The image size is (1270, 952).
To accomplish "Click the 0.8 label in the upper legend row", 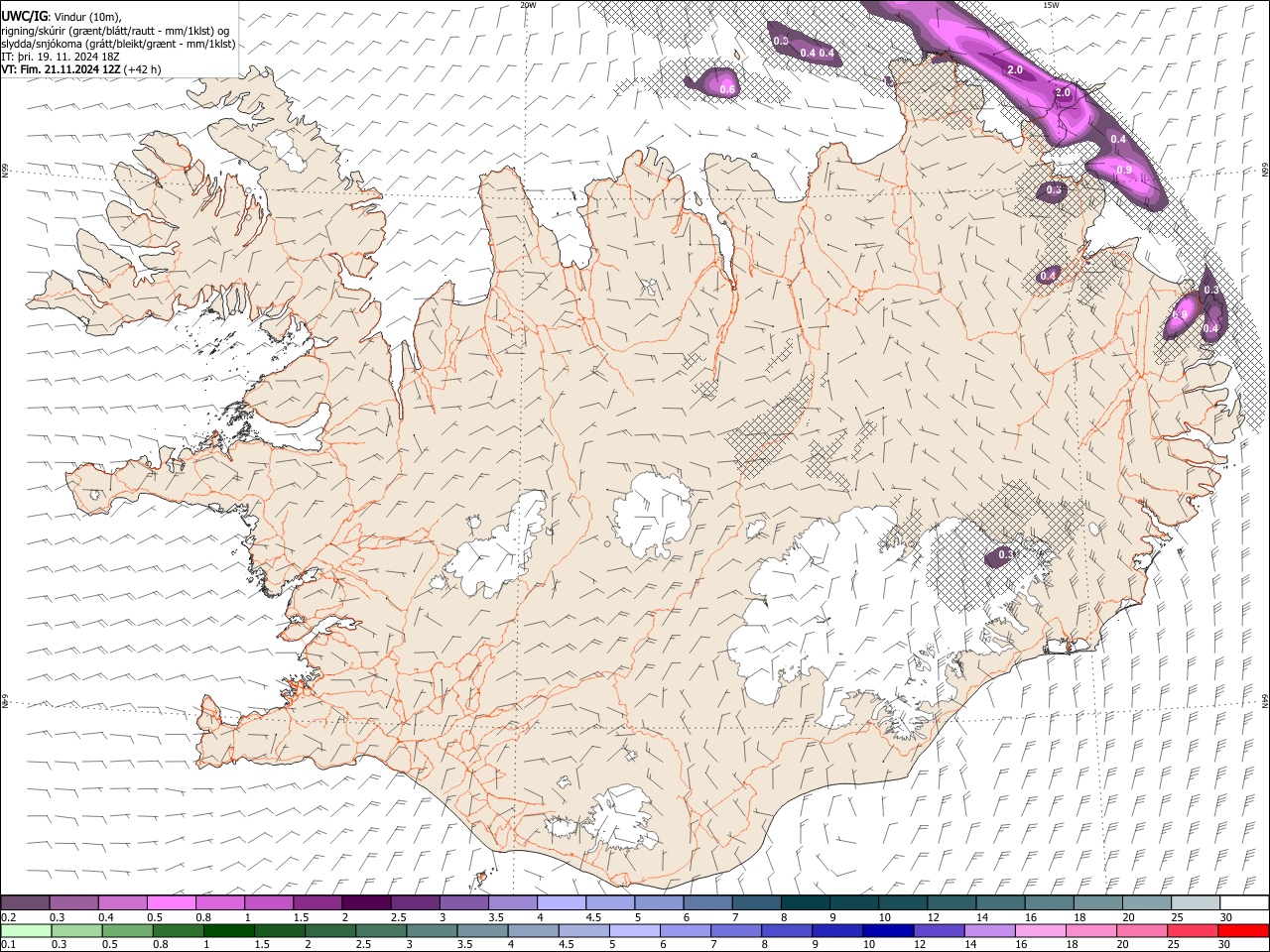I will pos(203,917).
